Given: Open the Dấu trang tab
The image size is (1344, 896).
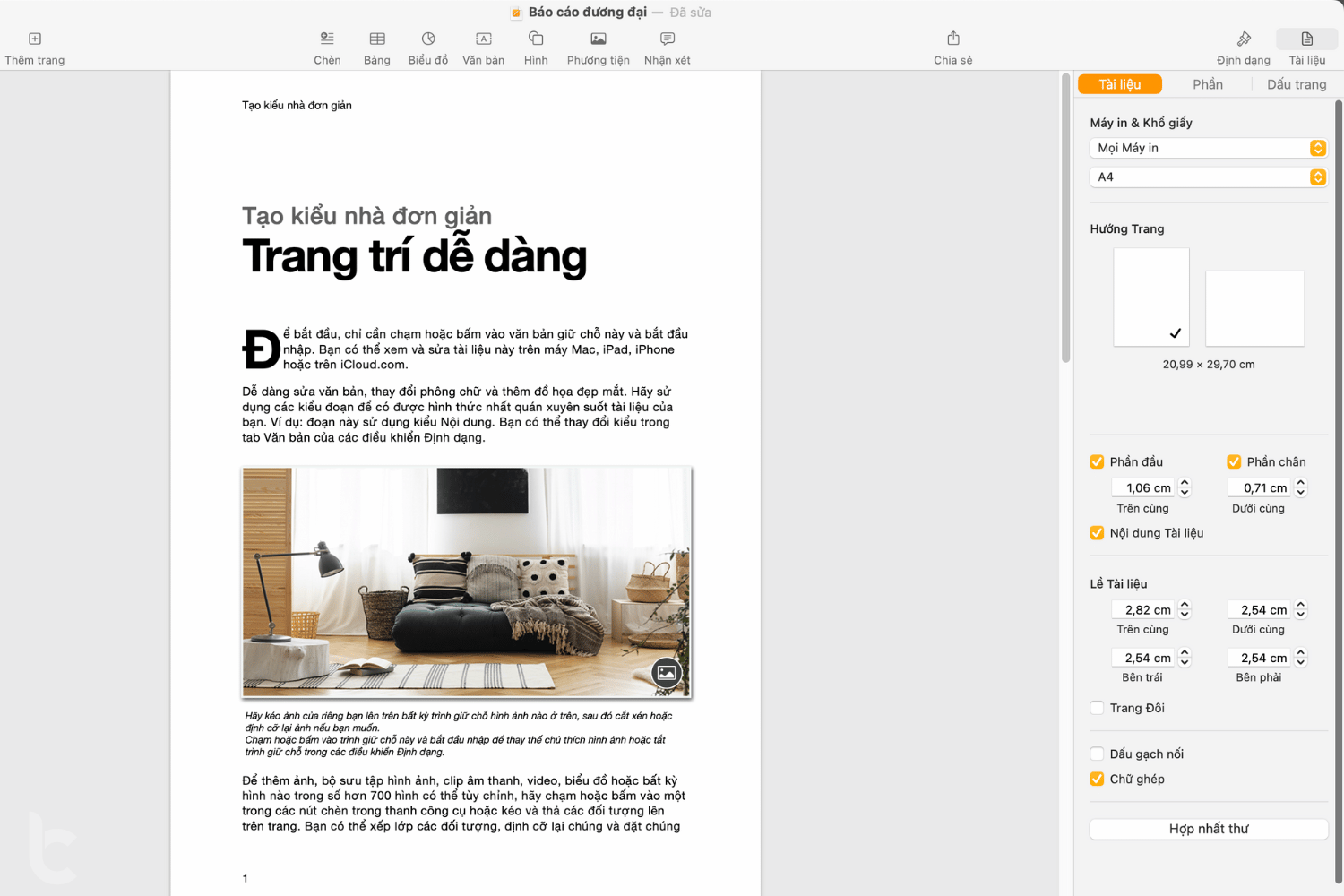Looking at the screenshot, I should [1297, 84].
